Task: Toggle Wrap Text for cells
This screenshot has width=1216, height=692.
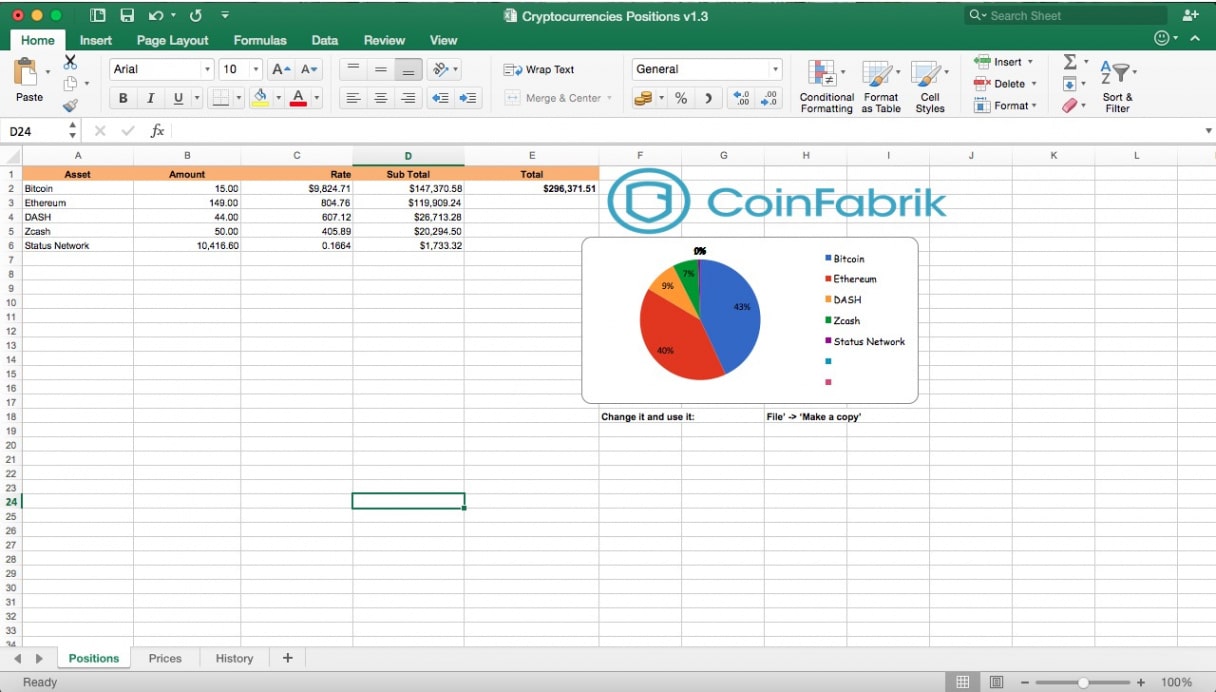Action: click(x=539, y=70)
